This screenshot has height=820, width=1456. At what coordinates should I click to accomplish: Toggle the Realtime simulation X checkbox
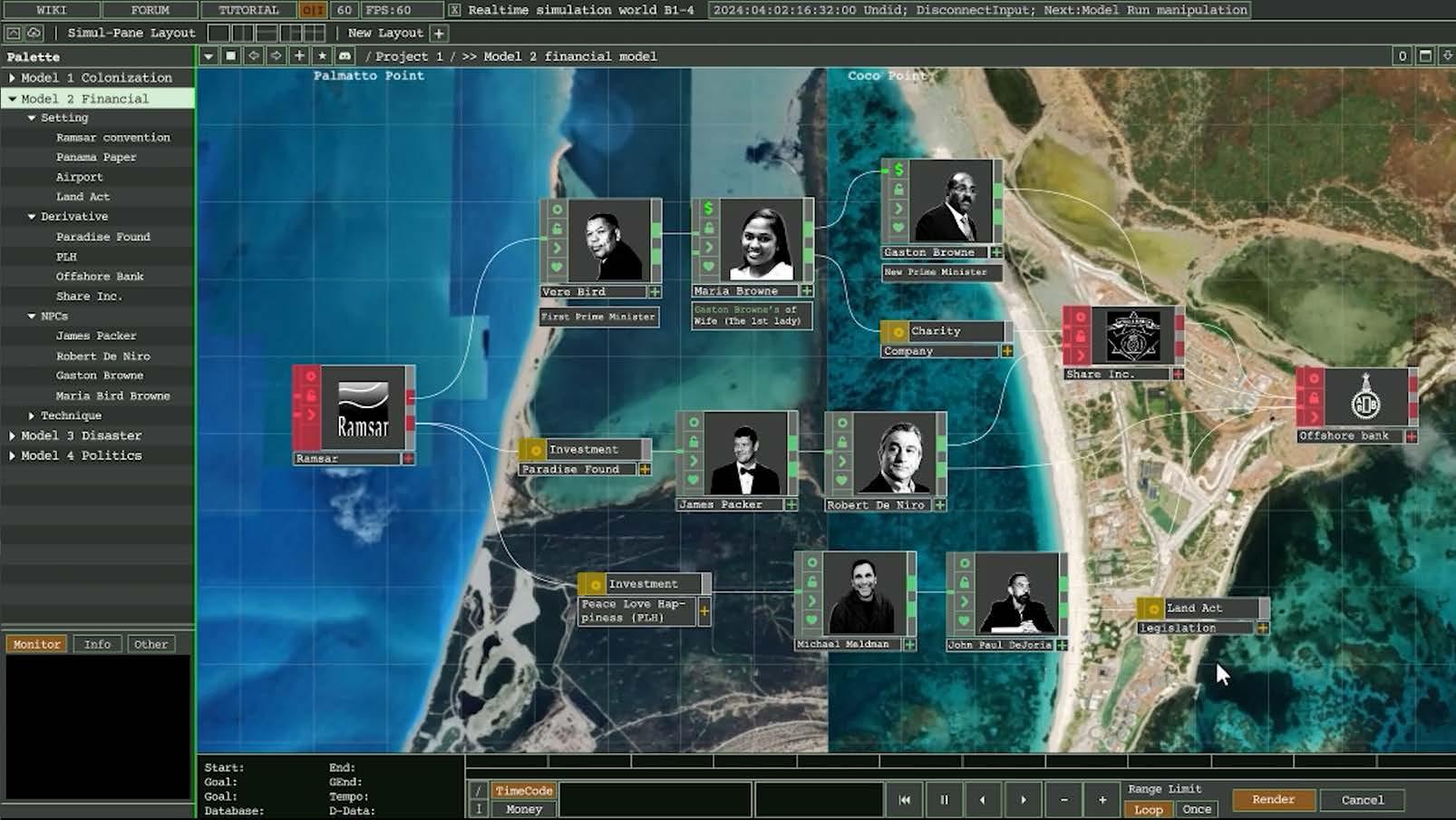coord(454,10)
